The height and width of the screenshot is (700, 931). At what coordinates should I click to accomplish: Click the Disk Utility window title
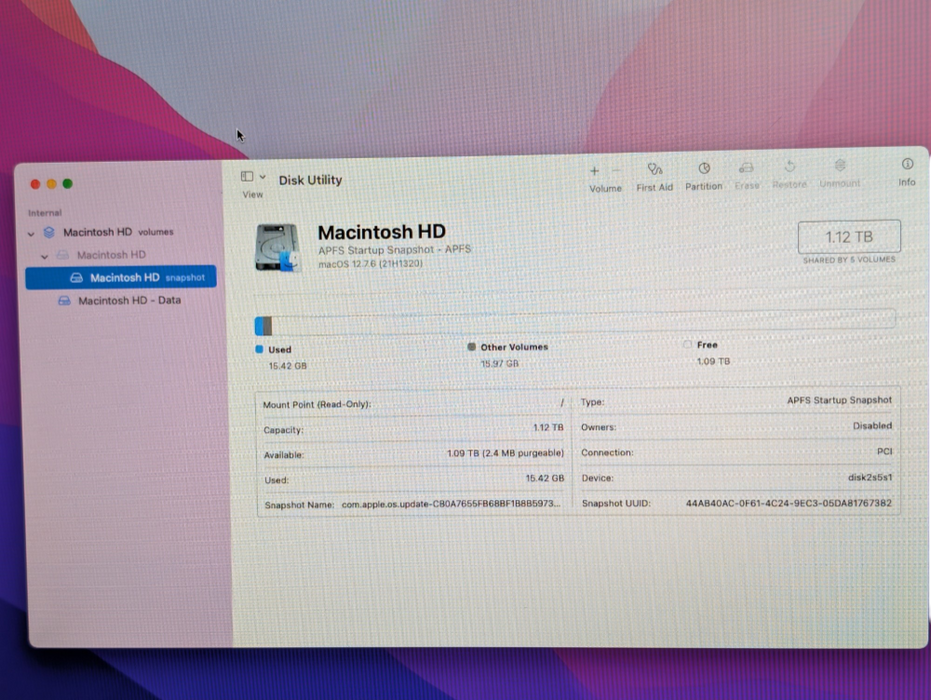pos(310,180)
